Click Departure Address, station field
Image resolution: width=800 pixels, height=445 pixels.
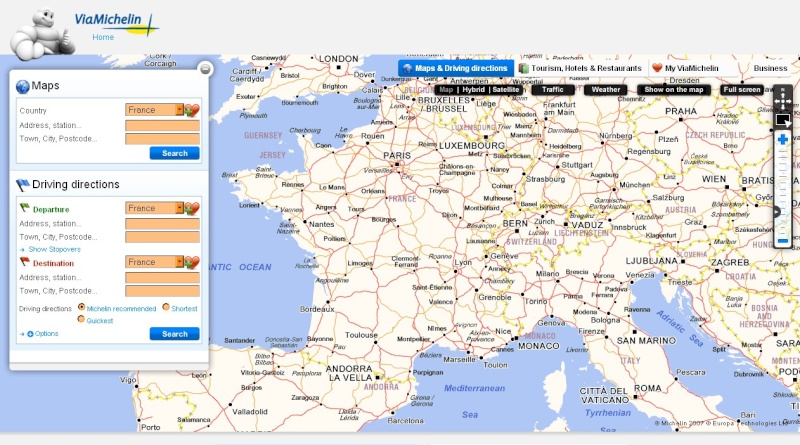pyautogui.click(x=162, y=224)
